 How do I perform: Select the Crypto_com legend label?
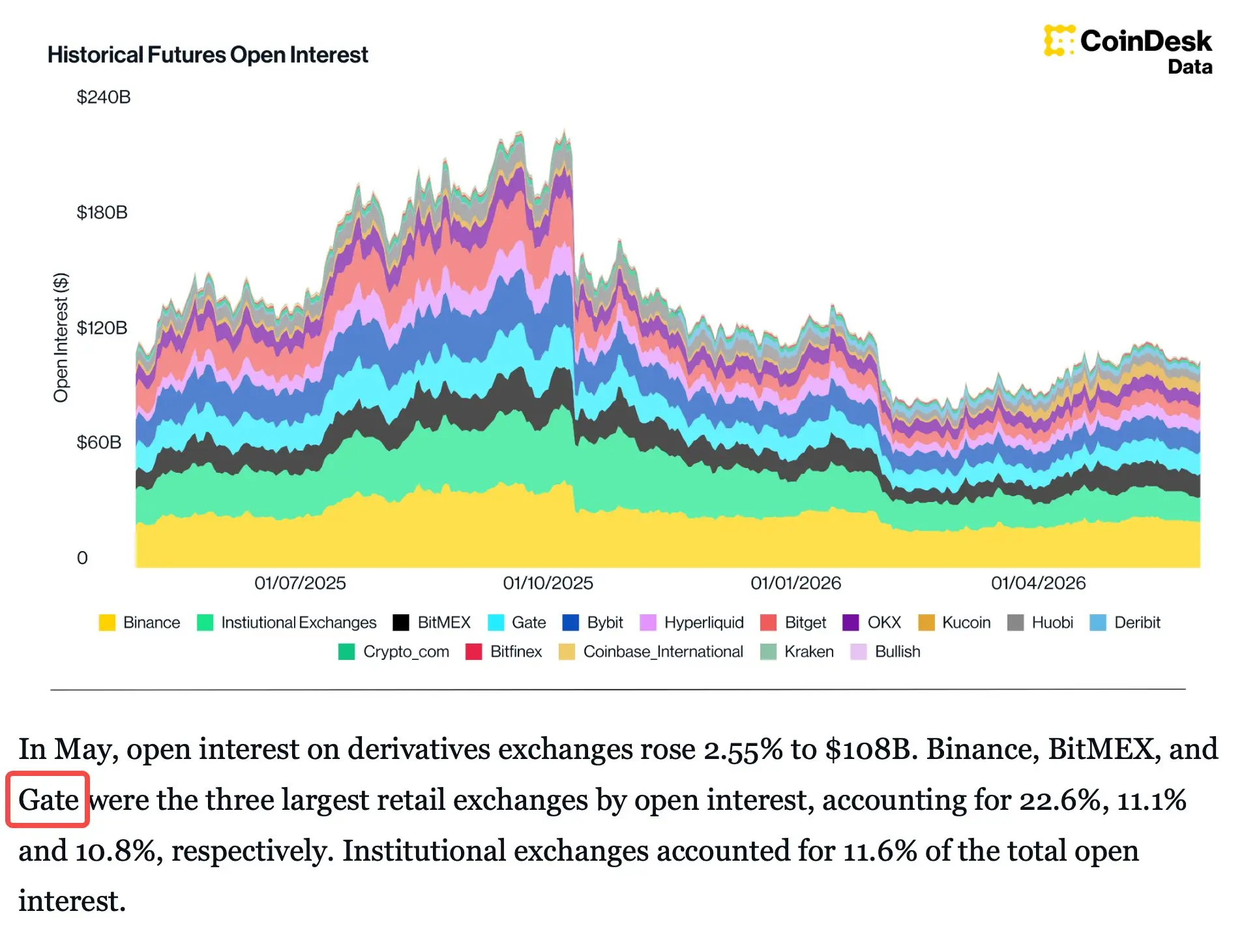click(406, 651)
